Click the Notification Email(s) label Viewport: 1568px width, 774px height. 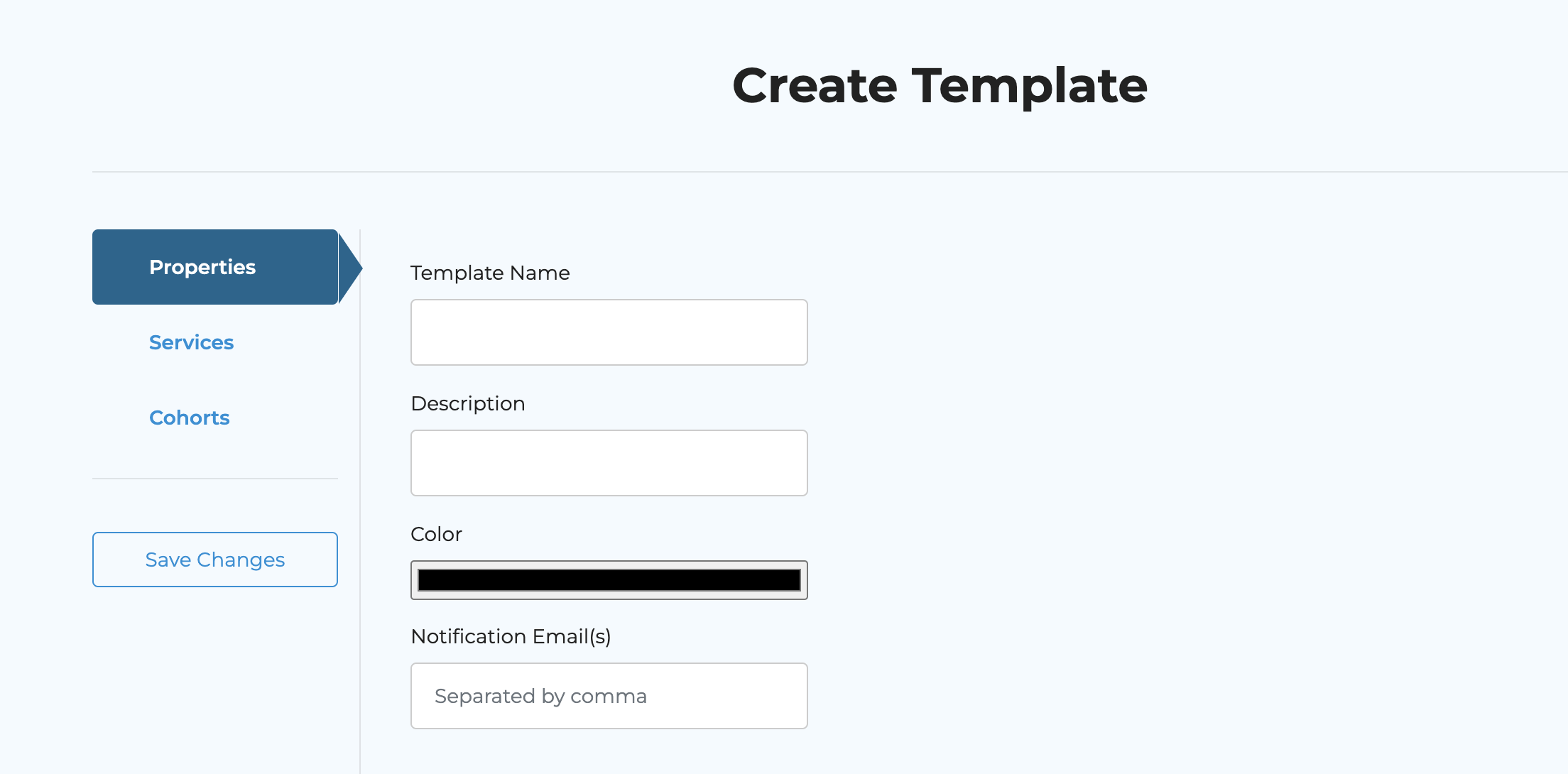[x=511, y=636]
